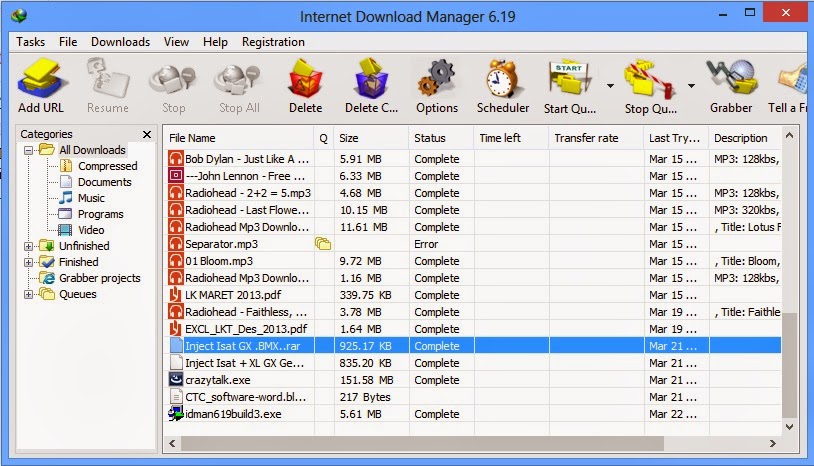The height and width of the screenshot is (466, 814).
Task: Click the Stop All toolbar icon
Action: click(239, 80)
